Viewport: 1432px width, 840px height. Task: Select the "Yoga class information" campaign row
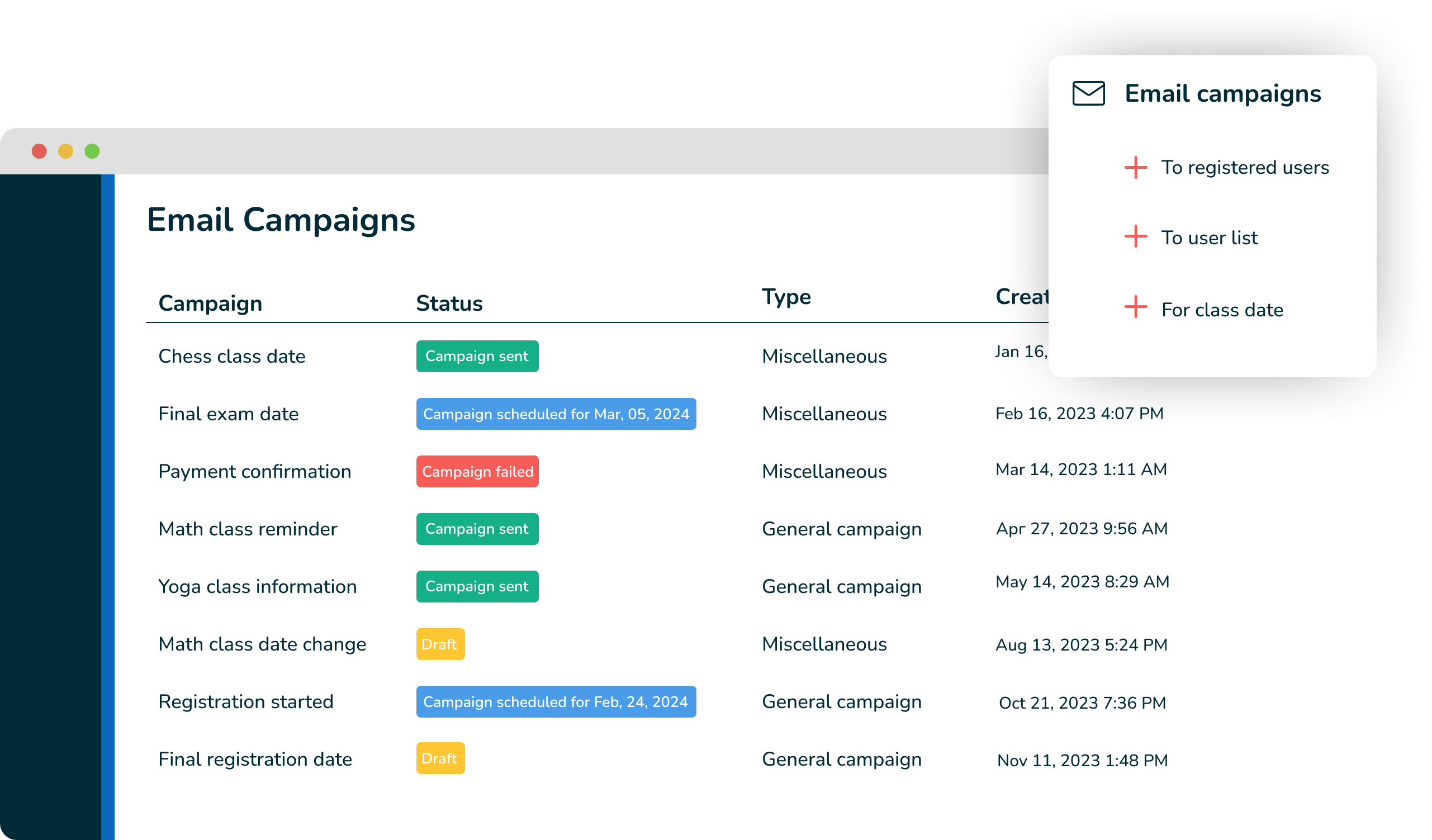click(x=258, y=586)
